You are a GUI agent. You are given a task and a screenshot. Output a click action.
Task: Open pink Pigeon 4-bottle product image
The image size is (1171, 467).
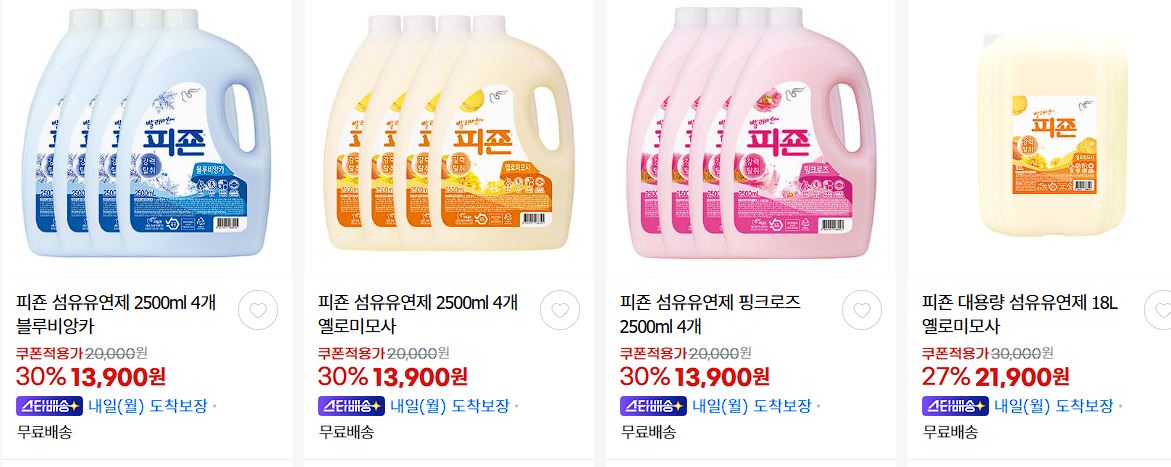(x=751, y=133)
